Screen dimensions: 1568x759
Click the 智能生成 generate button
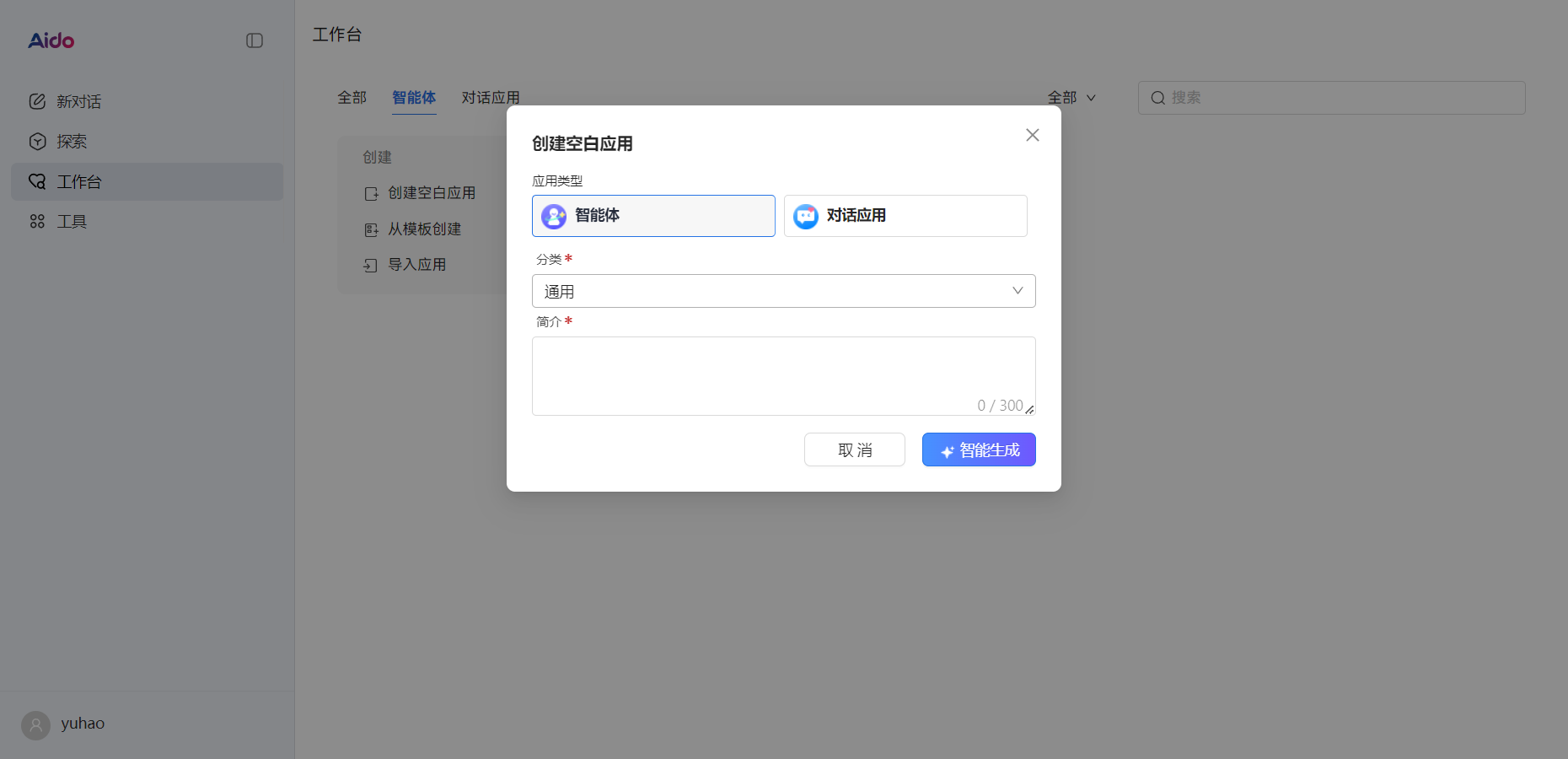[x=979, y=449]
